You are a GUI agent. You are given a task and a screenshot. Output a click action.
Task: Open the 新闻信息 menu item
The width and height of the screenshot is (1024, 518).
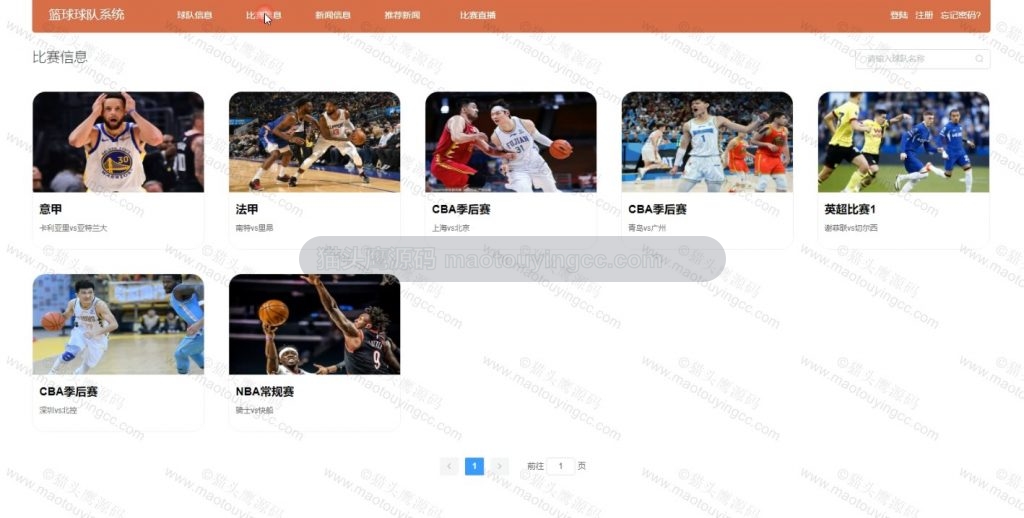click(x=332, y=15)
